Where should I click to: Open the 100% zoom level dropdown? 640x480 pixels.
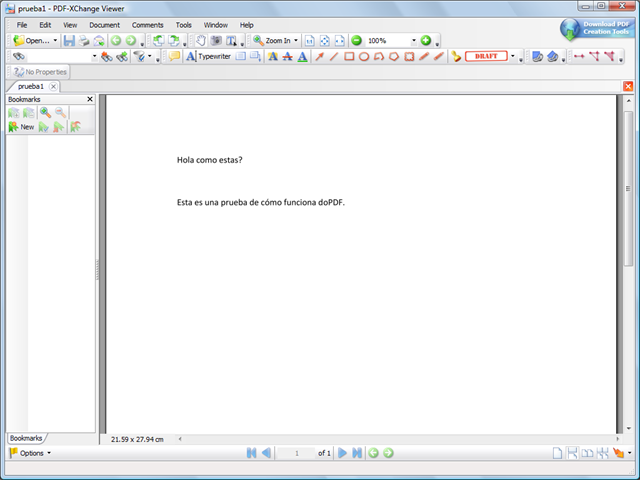(413, 40)
